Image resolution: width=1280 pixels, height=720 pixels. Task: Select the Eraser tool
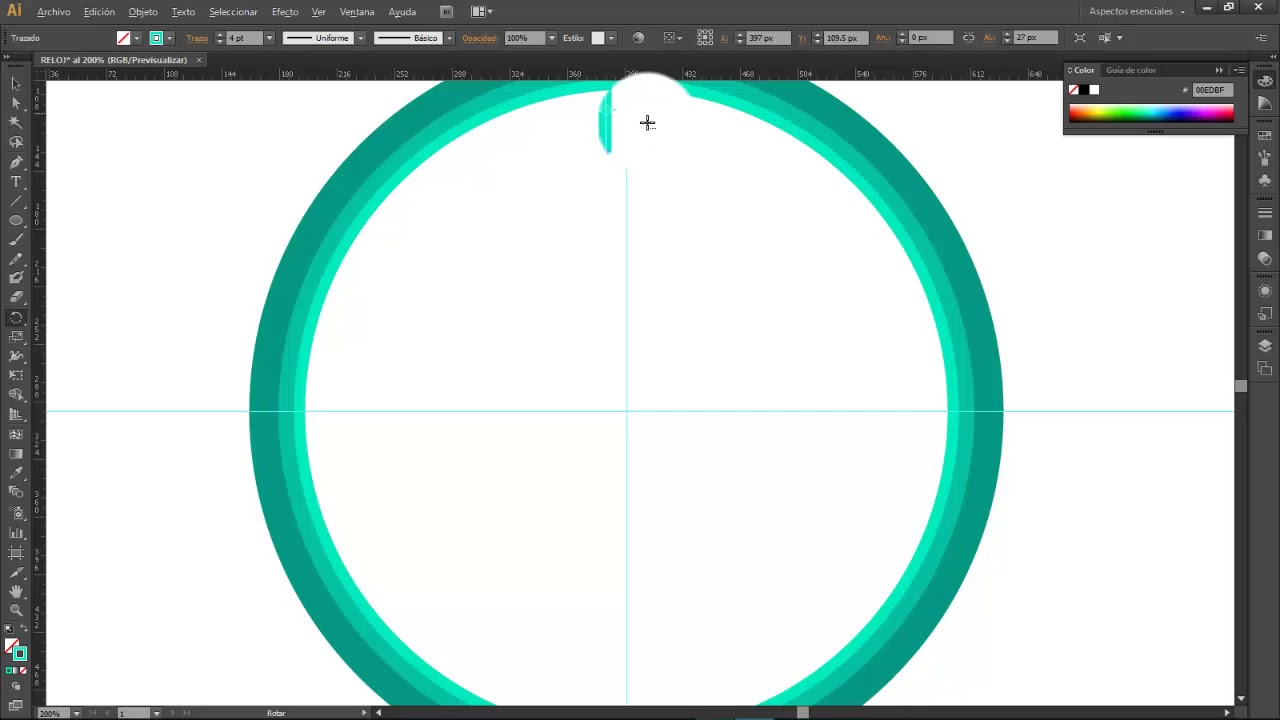point(16,298)
